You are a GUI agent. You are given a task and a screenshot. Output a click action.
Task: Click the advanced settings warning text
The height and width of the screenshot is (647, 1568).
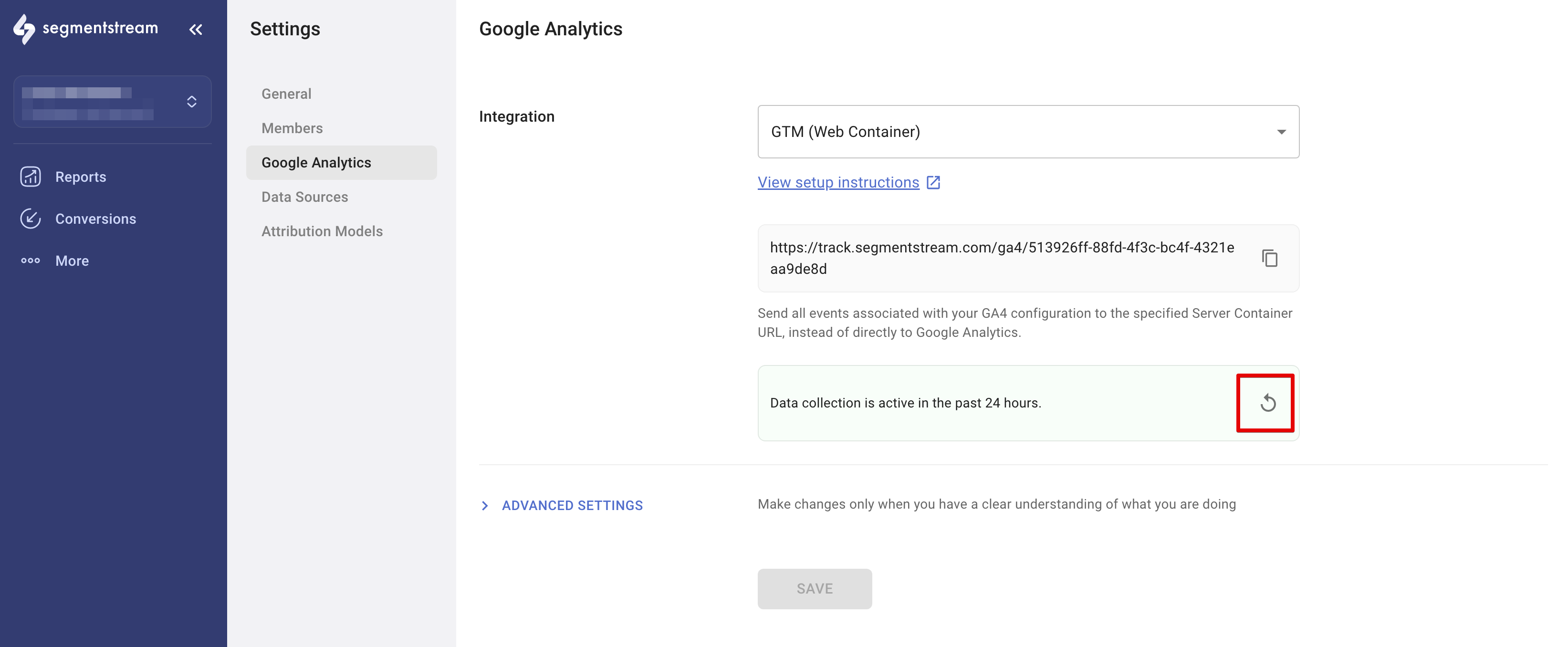(x=996, y=504)
